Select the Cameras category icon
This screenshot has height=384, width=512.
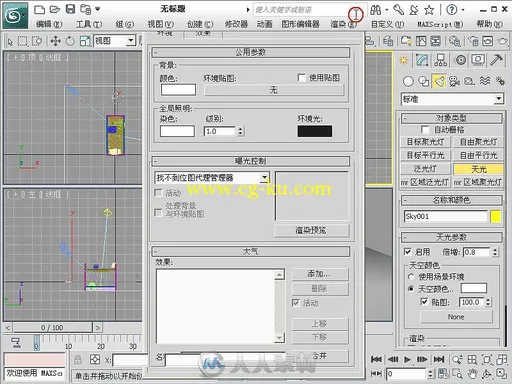[x=454, y=81]
